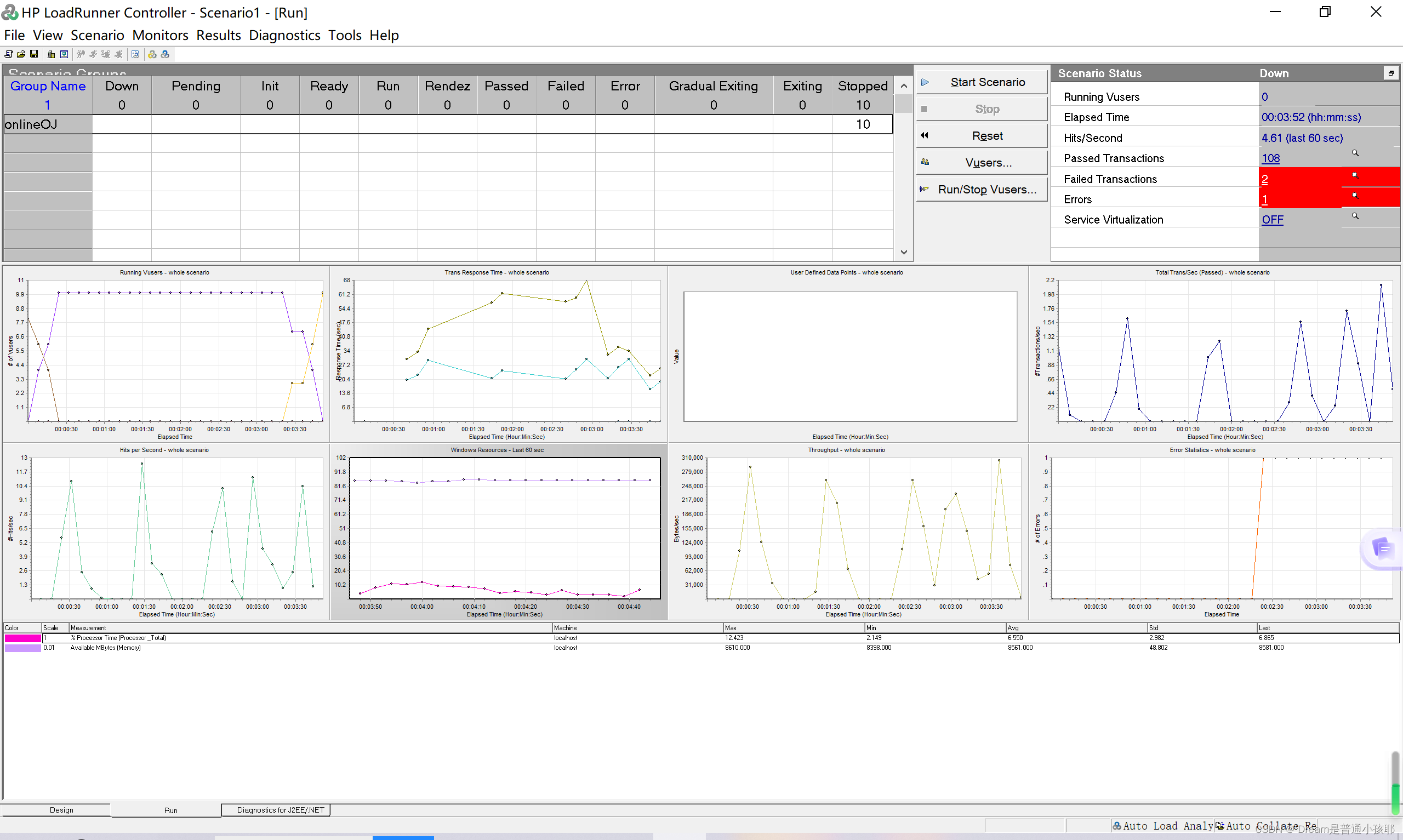Open the Tools menu

point(345,35)
